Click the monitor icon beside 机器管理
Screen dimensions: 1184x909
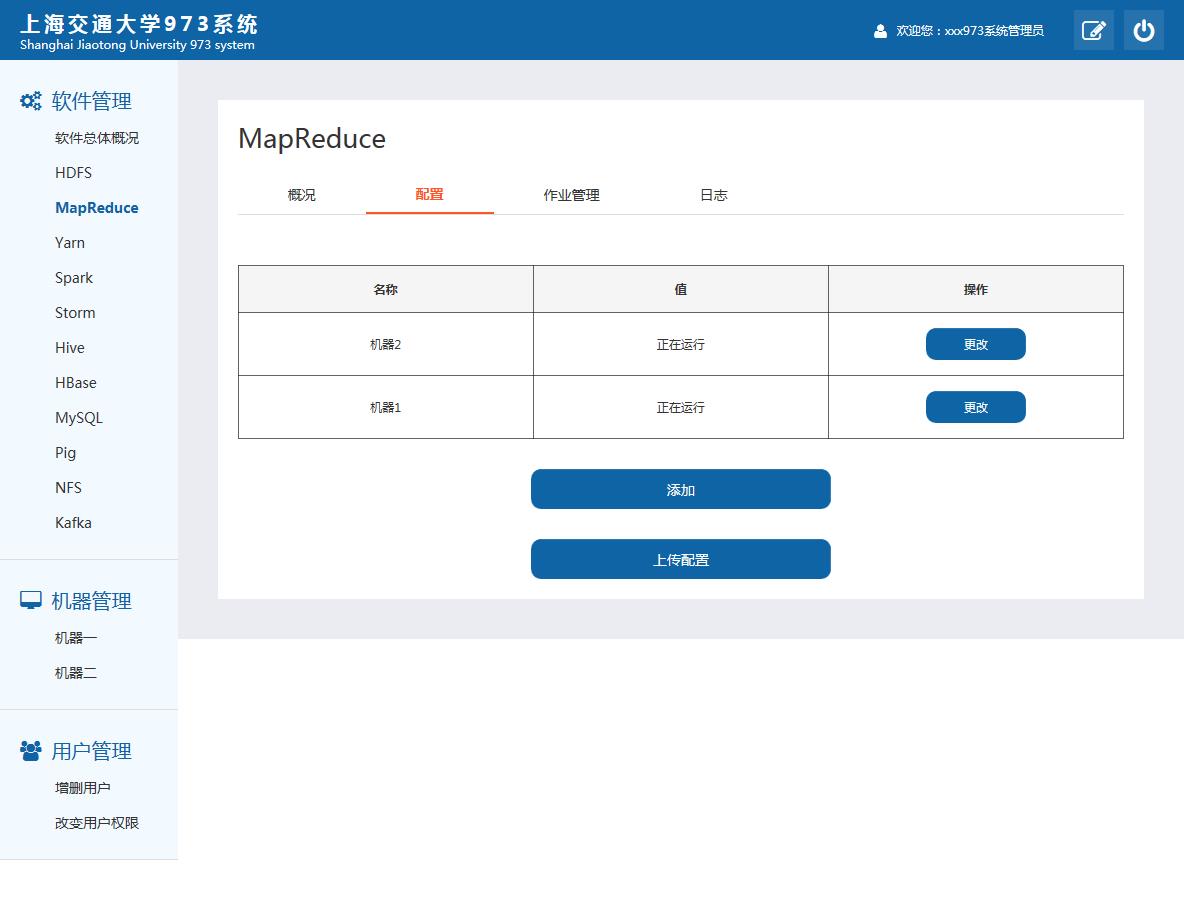pyautogui.click(x=31, y=600)
